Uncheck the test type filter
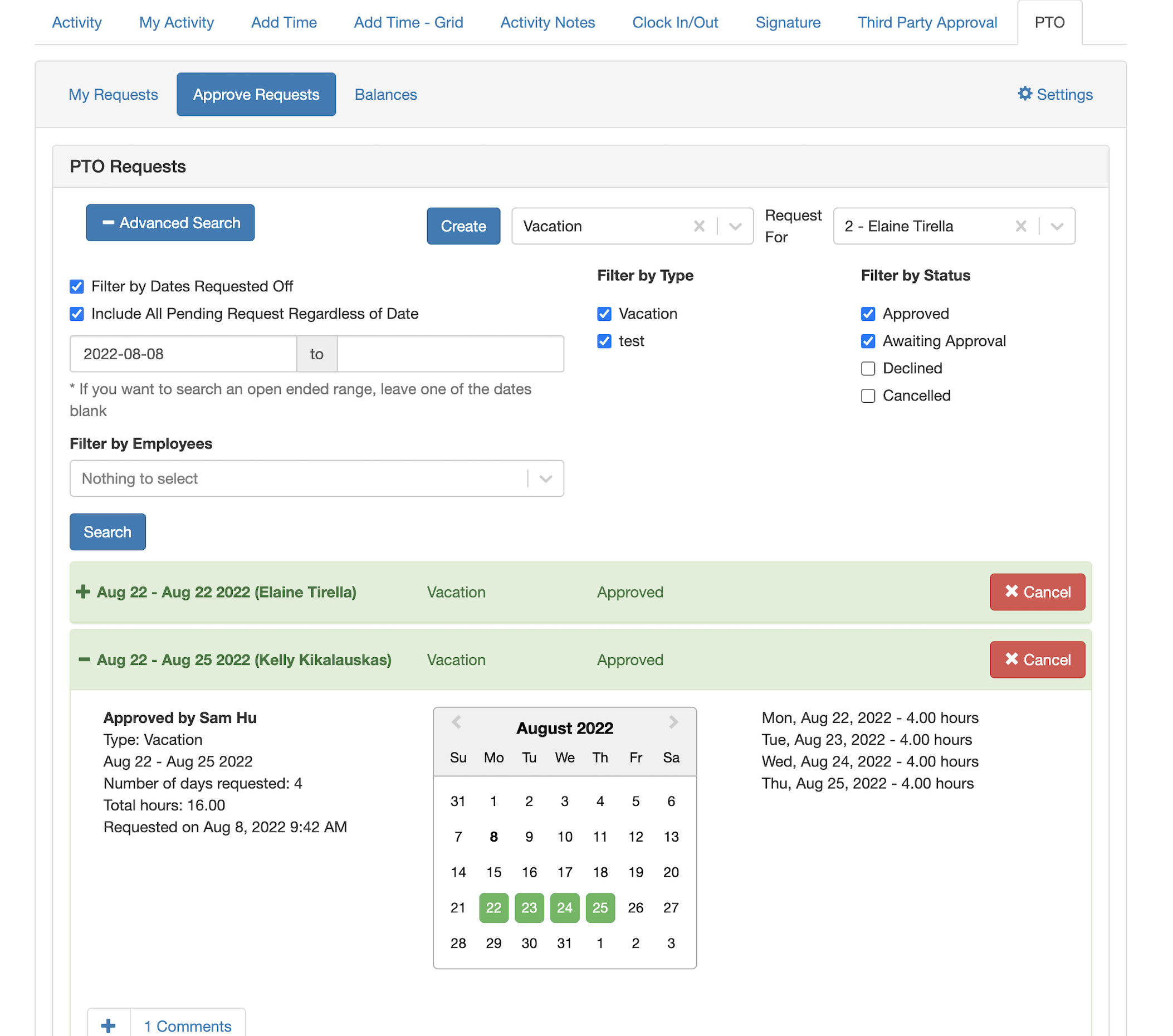Viewport: 1173px width, 1036px height. point(604,341)
